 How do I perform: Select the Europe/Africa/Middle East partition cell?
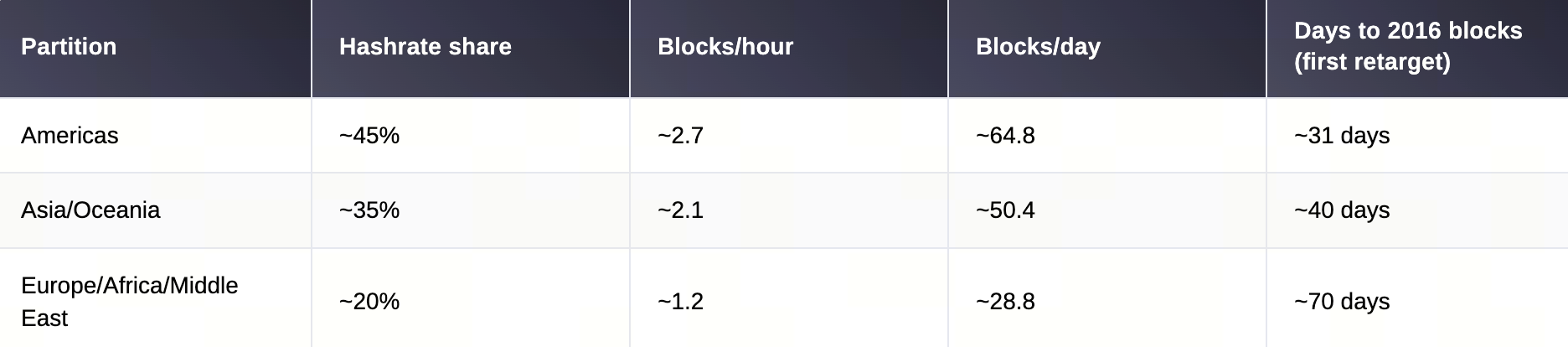click(x=129, y=302)
